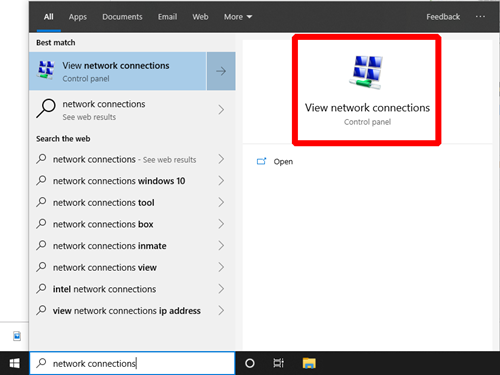
Task: Click the taskbar search input field
Action: 132,363
